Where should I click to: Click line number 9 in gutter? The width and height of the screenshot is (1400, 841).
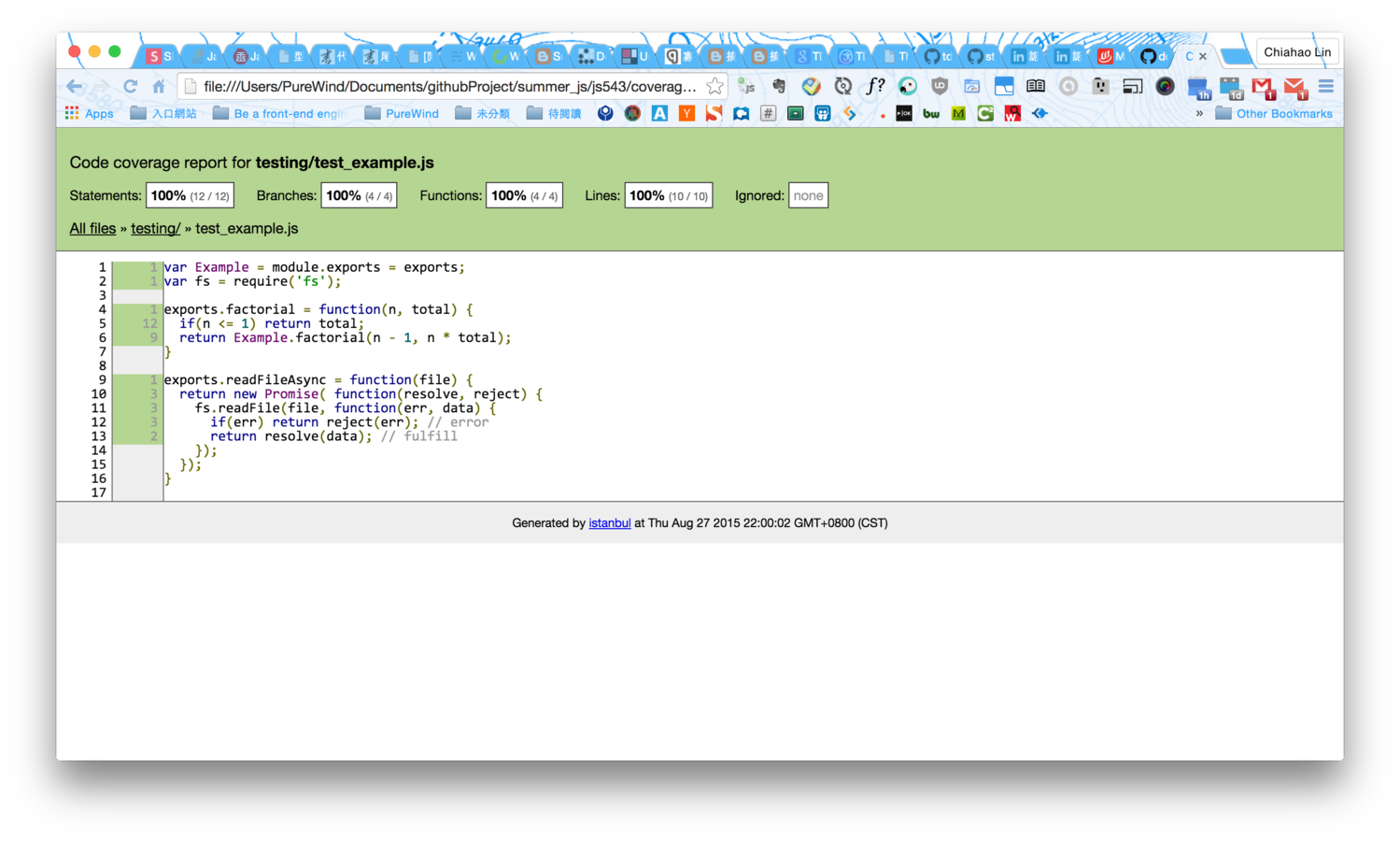(x=102, y=379)
